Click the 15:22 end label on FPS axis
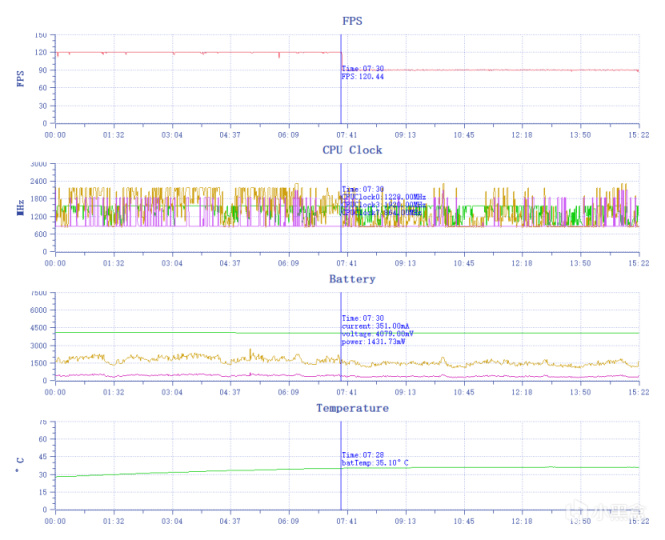 pyautogui.click(x=638, y=134)
